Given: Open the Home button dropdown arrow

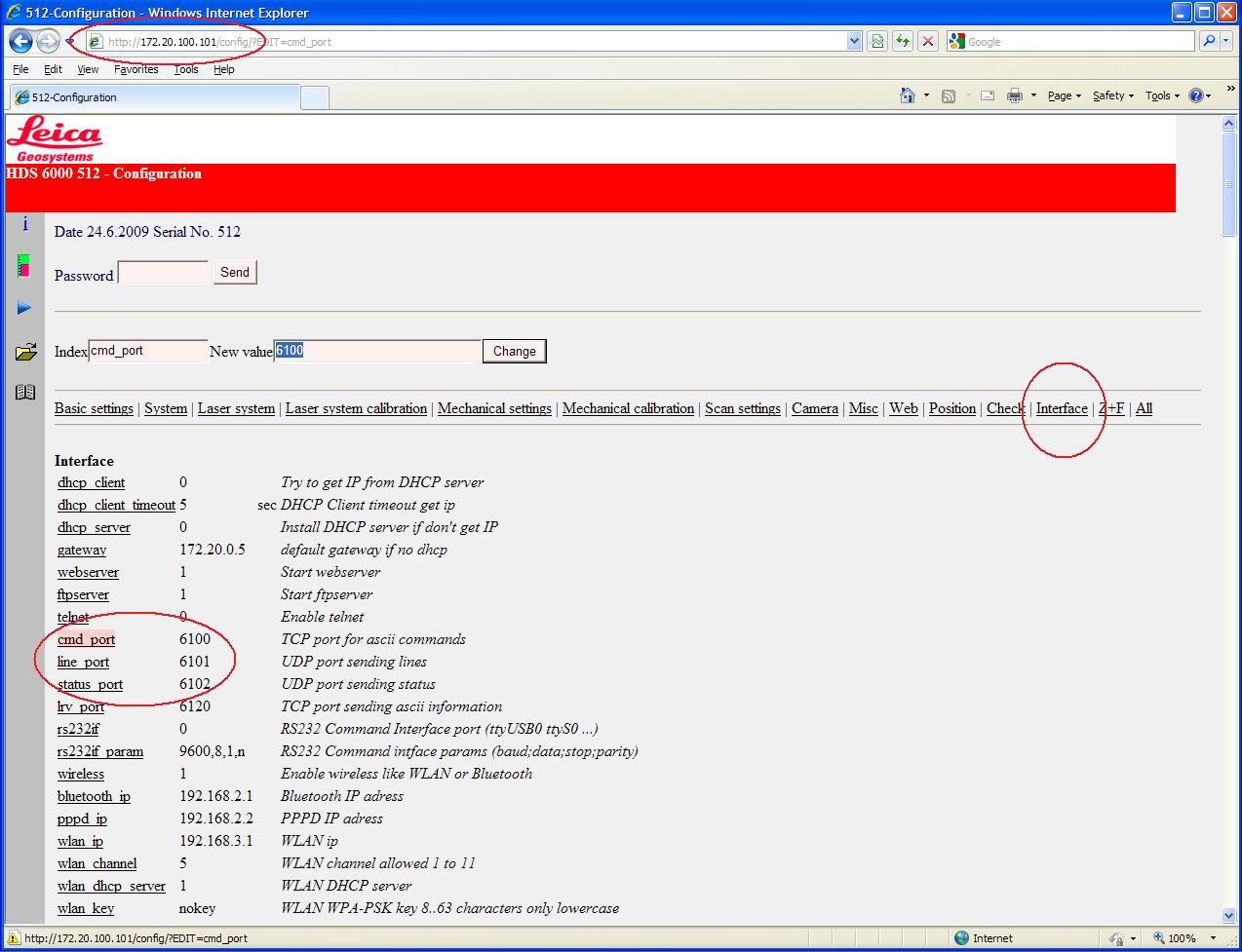Looking at the screenshot, I should coord(926,95).
